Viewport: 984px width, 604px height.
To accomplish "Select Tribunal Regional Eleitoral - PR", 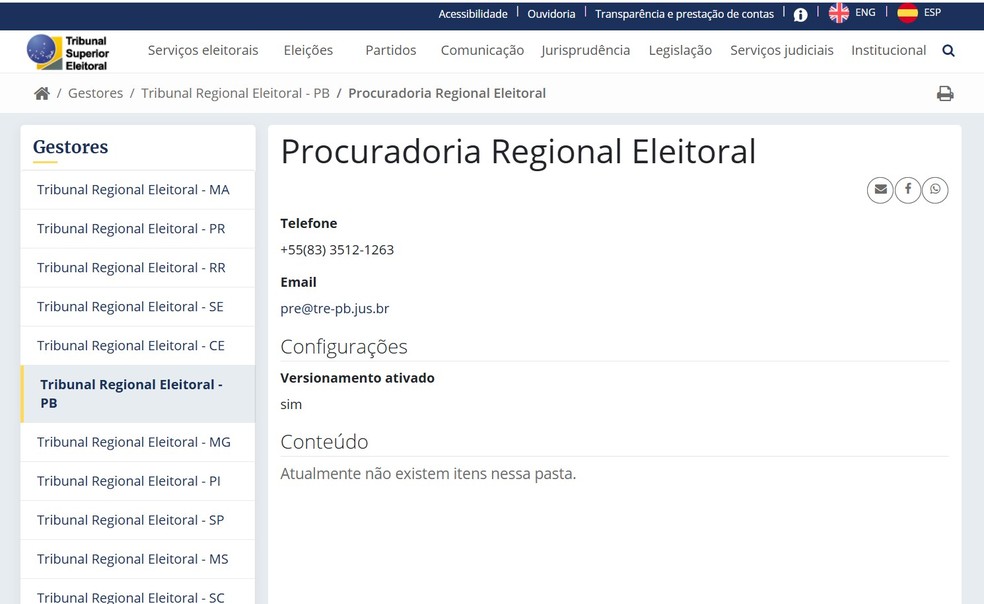I will tap(138, 229).
